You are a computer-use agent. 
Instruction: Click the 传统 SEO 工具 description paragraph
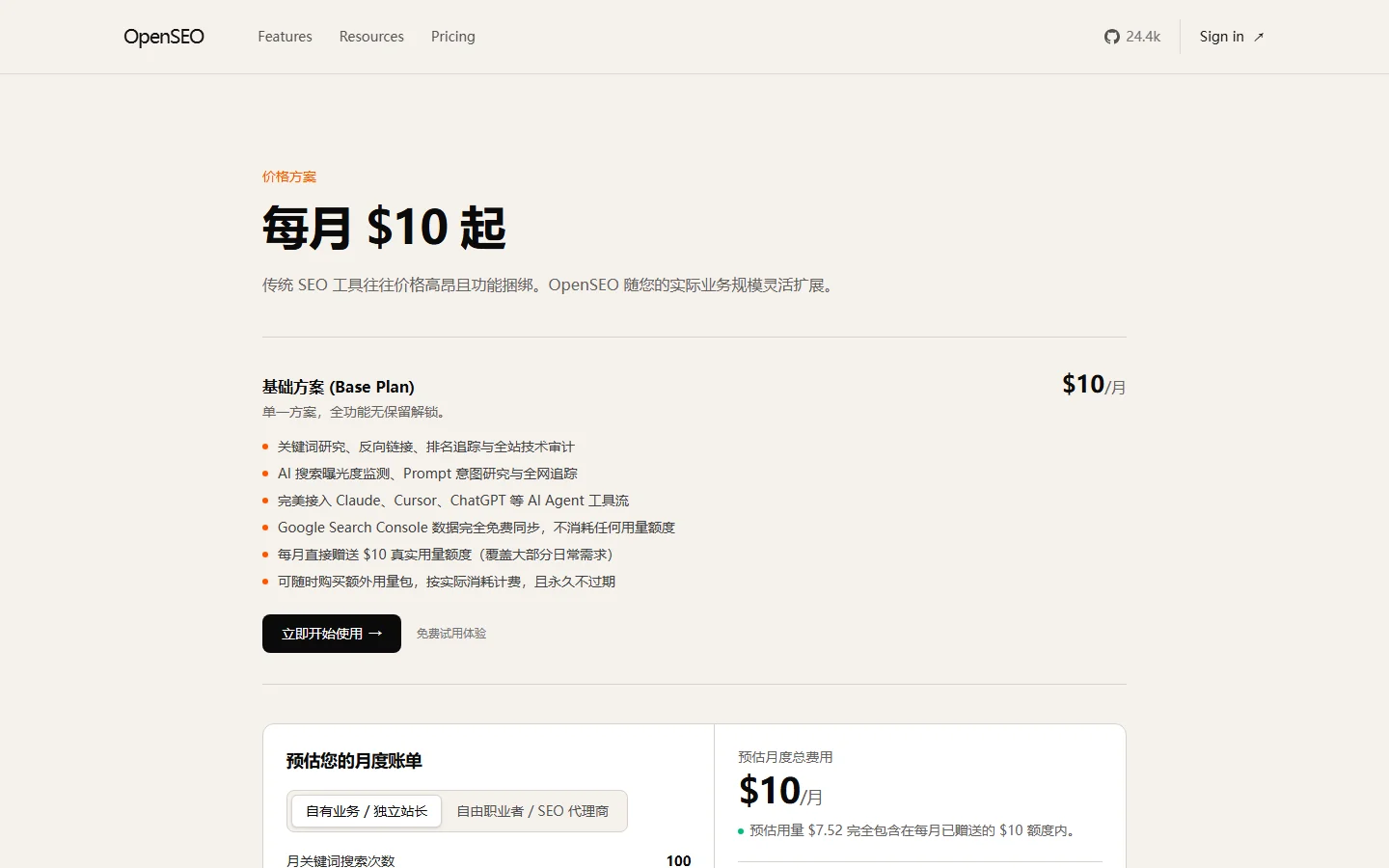550,285
